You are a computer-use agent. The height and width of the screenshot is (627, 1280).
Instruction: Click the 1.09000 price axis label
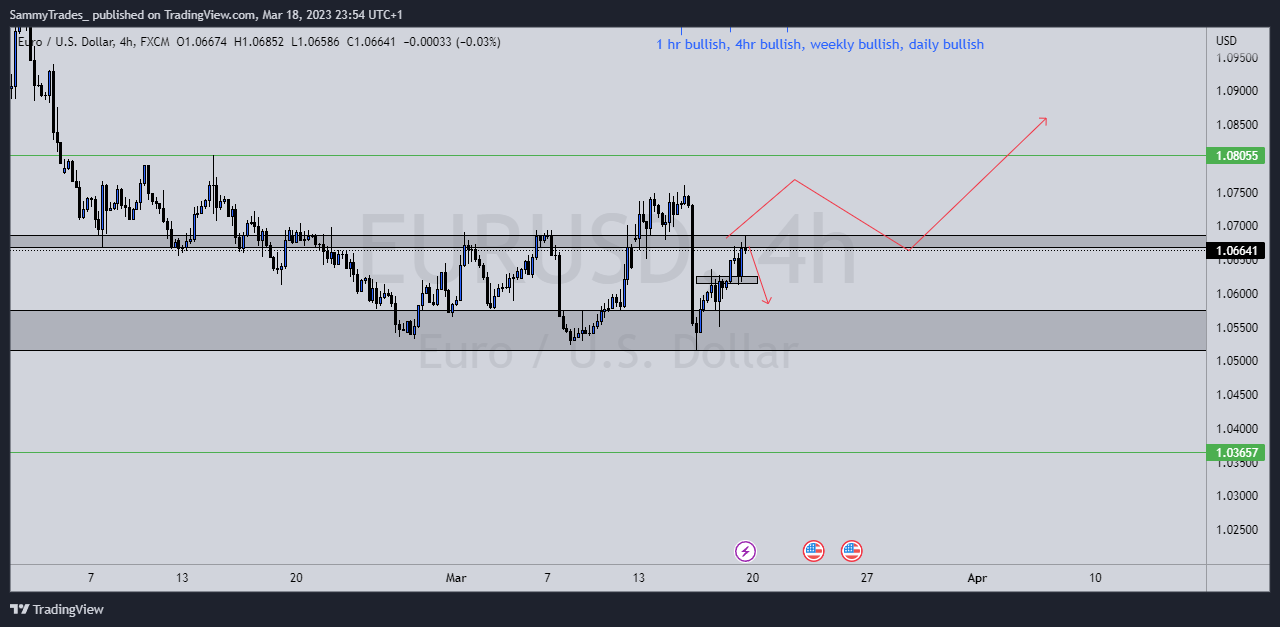point(1236,91)
